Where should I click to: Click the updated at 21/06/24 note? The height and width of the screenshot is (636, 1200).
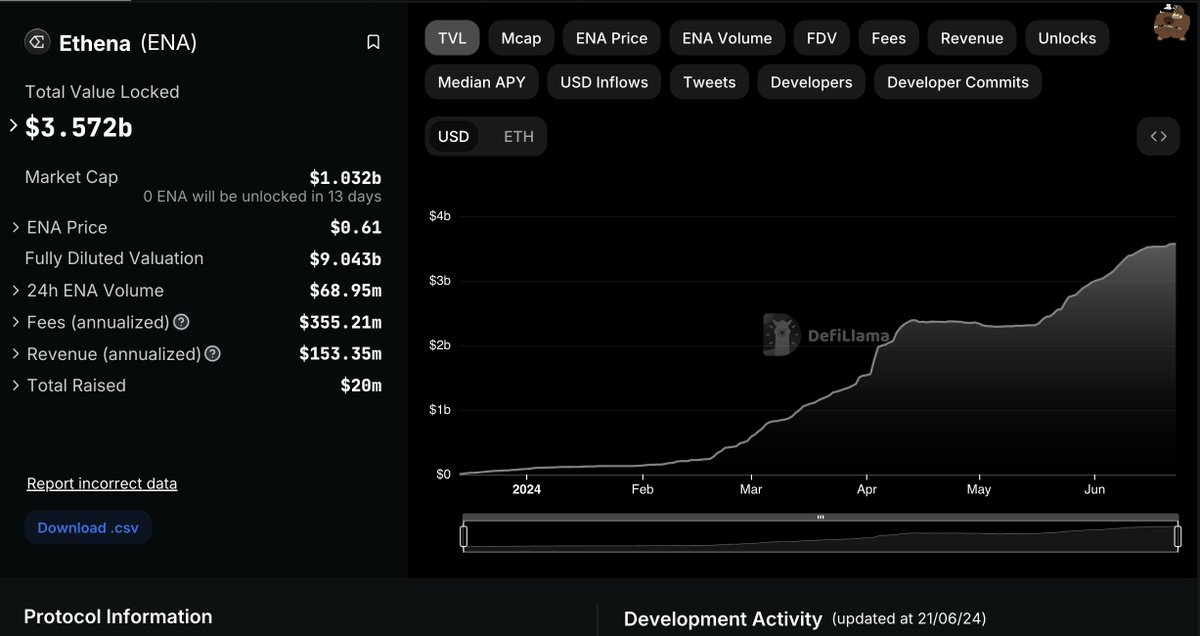(x=908, y=620)
